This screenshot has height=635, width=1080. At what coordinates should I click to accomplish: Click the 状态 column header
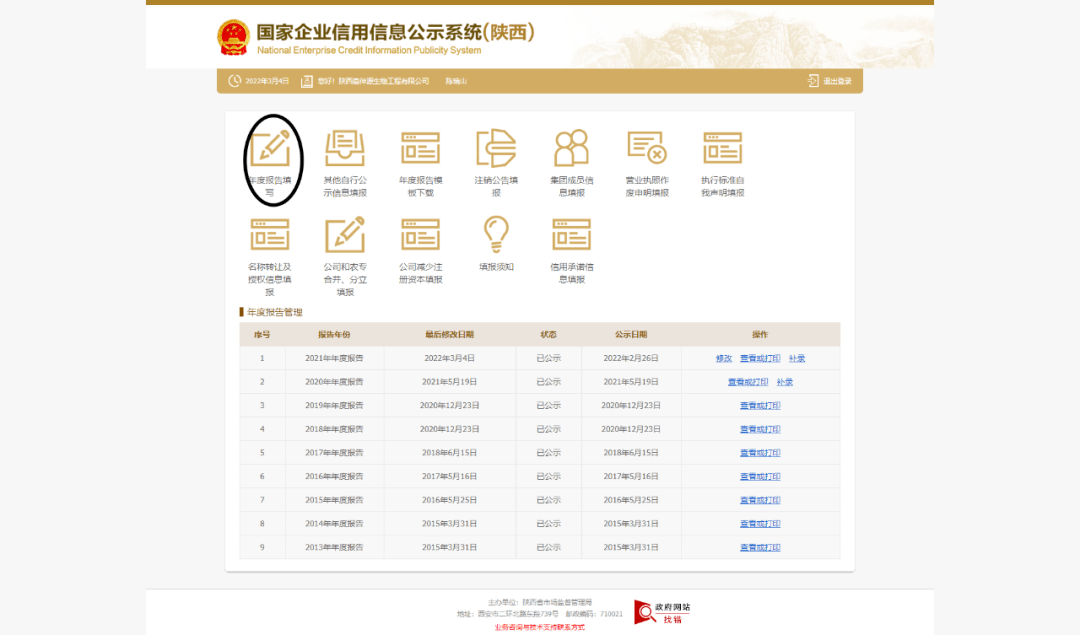pyautogui.click(x=548, y=335)
